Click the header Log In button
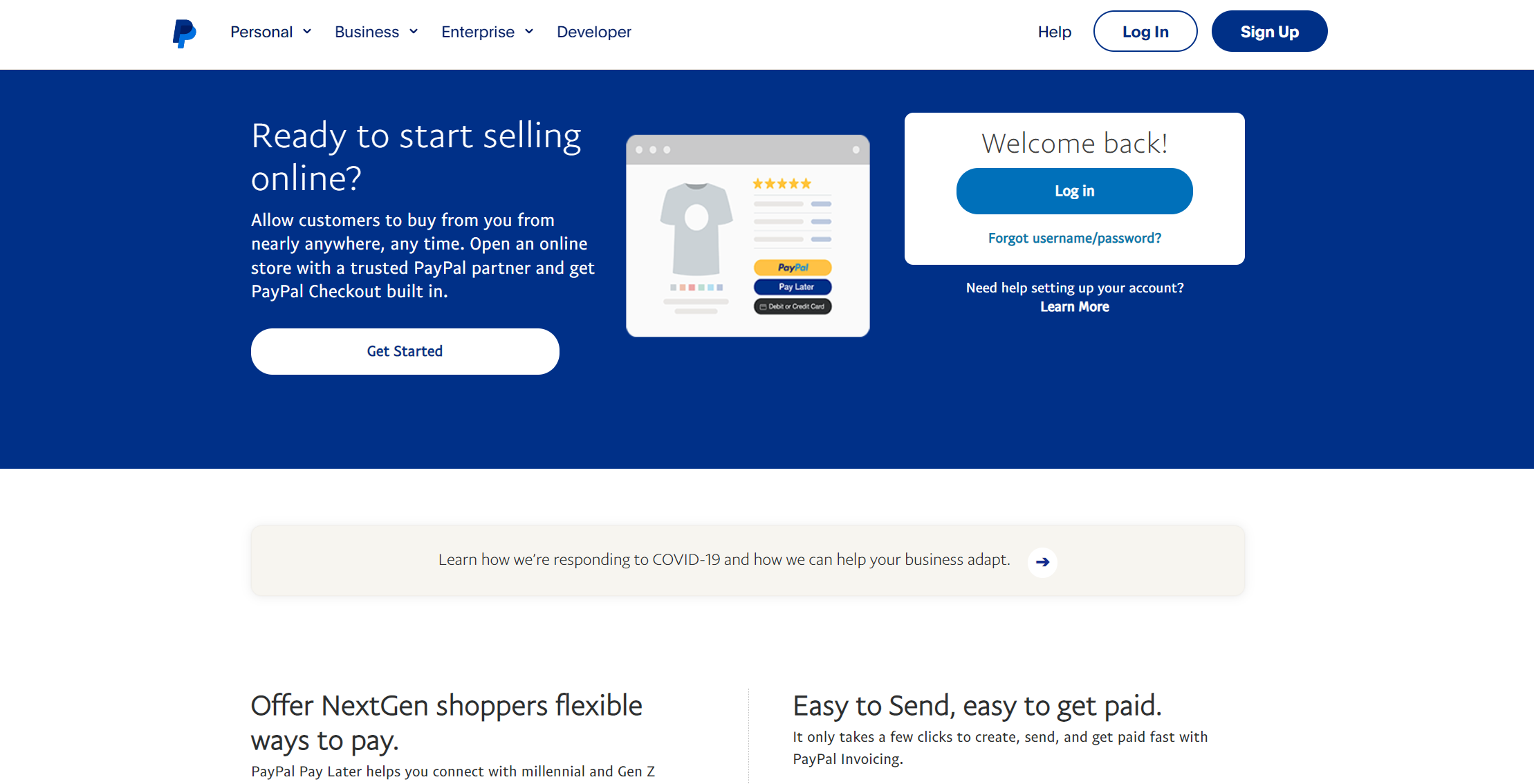1534x784 pixels. 1145,31
